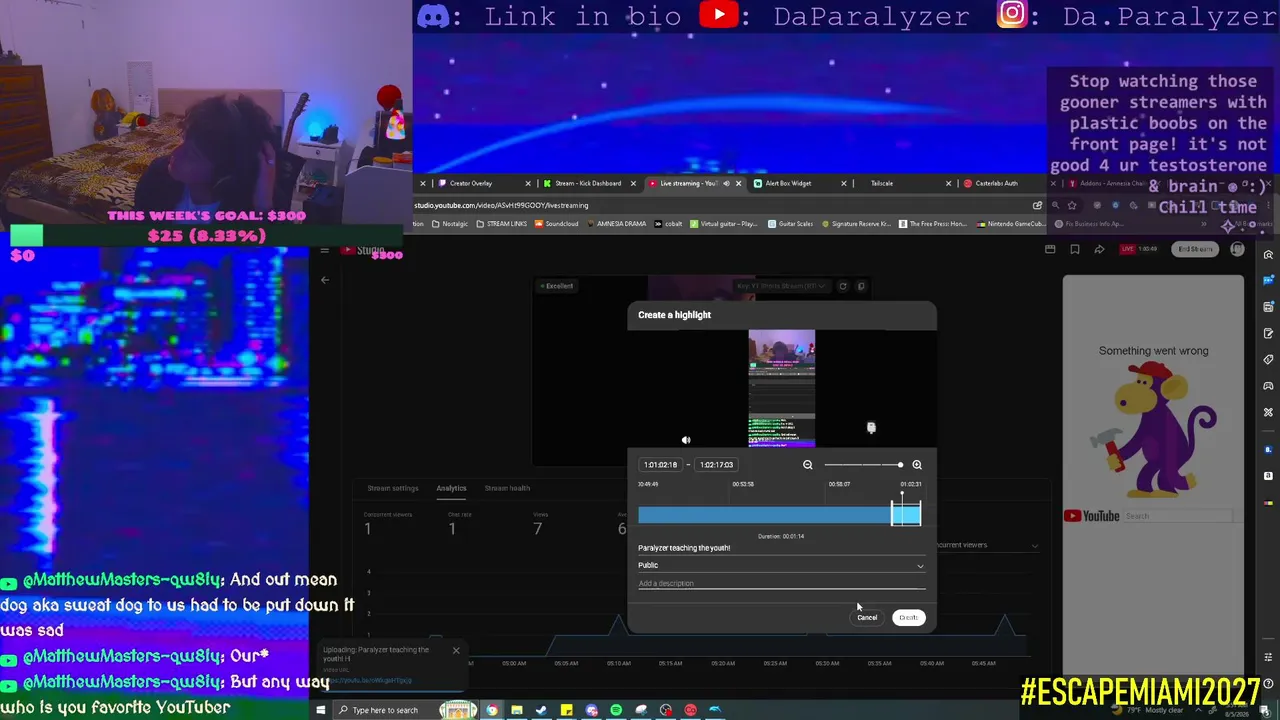Viewport: 1280px width, 720px height.
Task: Click Create in the highlight dialog
Action: pyautogui.click(x=908, y=617)
